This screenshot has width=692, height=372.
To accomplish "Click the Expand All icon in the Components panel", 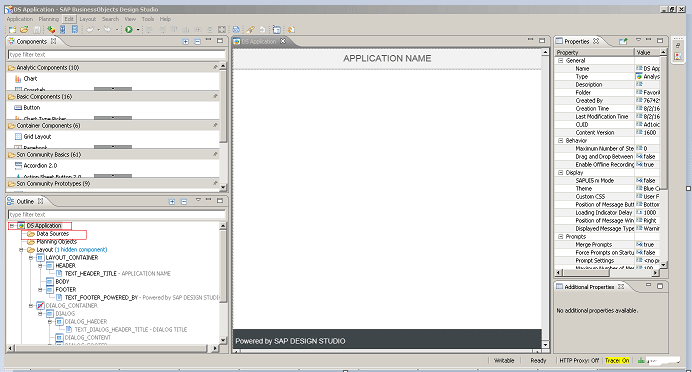I will click(185, 41).
